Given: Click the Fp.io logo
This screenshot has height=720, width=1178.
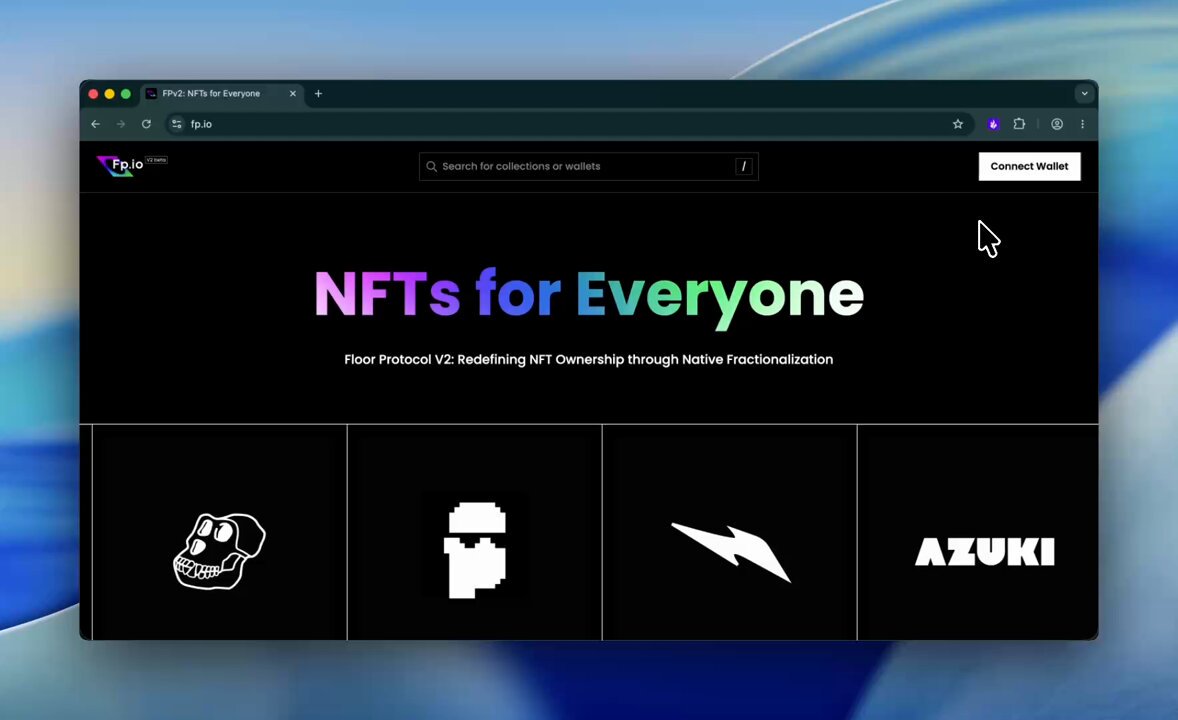Looking at the screenshot, I should [120, 165].
